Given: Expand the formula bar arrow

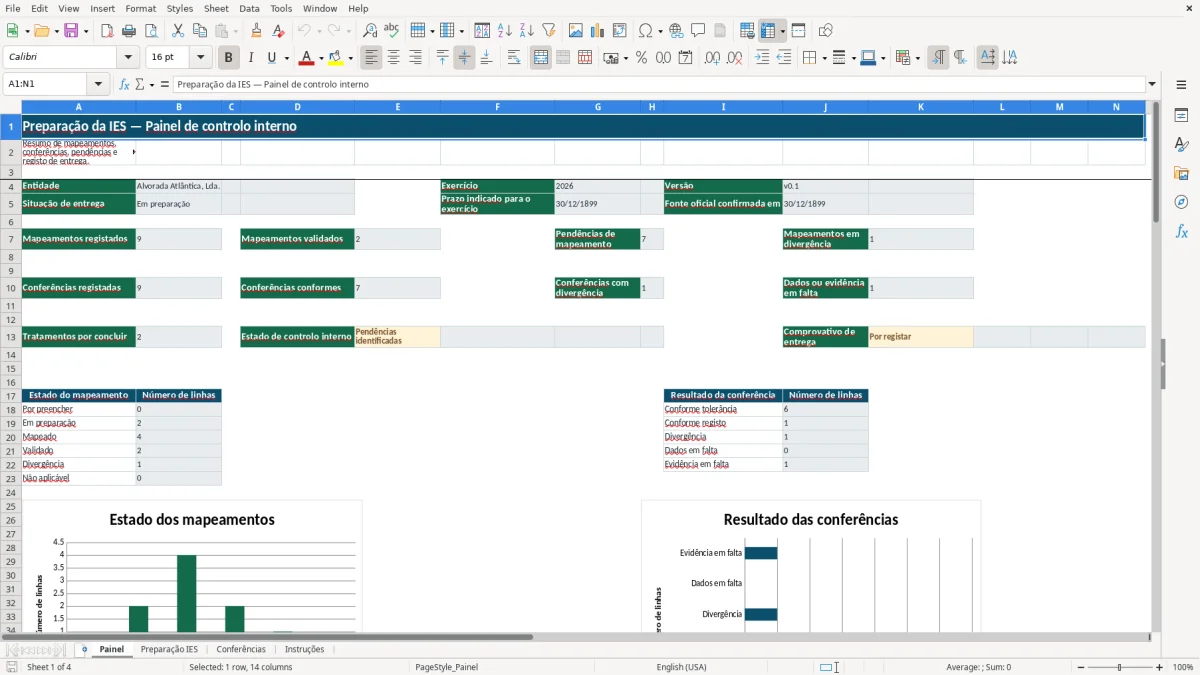Looking at the screenshot, I should coord(1152,85).
